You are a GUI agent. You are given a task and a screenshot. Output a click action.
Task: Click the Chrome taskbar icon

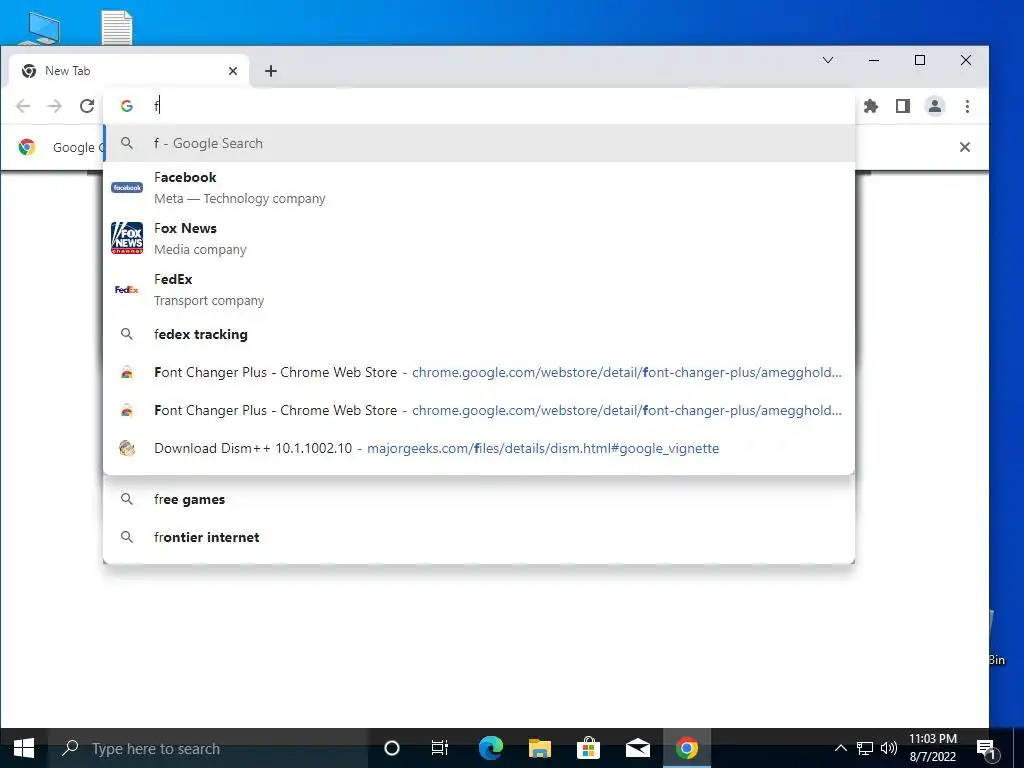687,748
